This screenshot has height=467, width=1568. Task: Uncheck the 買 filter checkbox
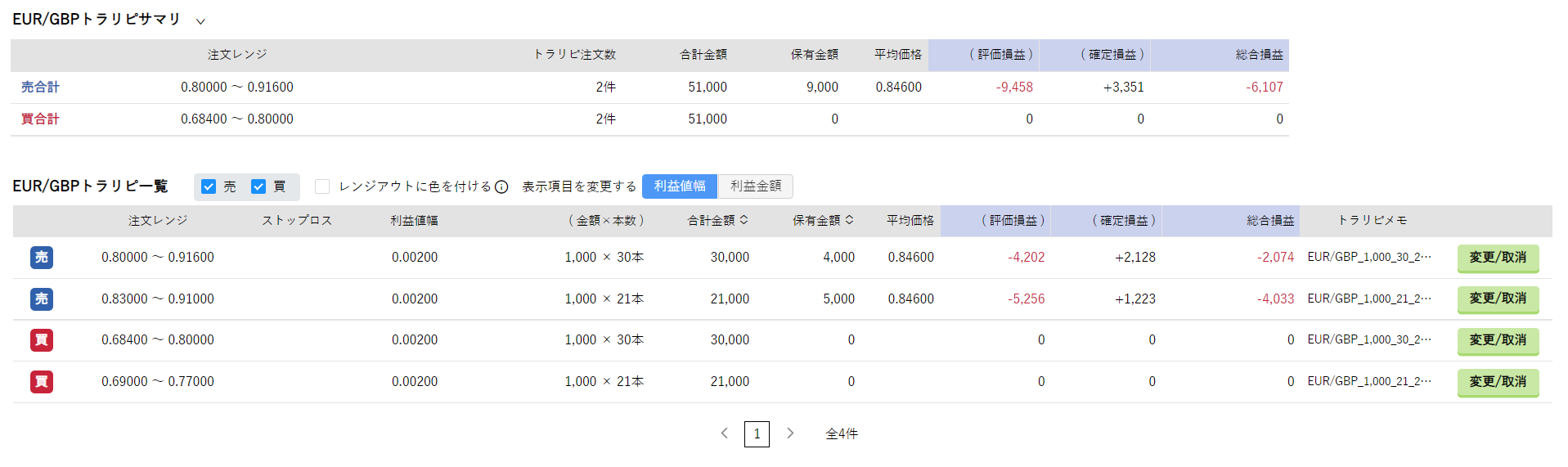point(258,186)
